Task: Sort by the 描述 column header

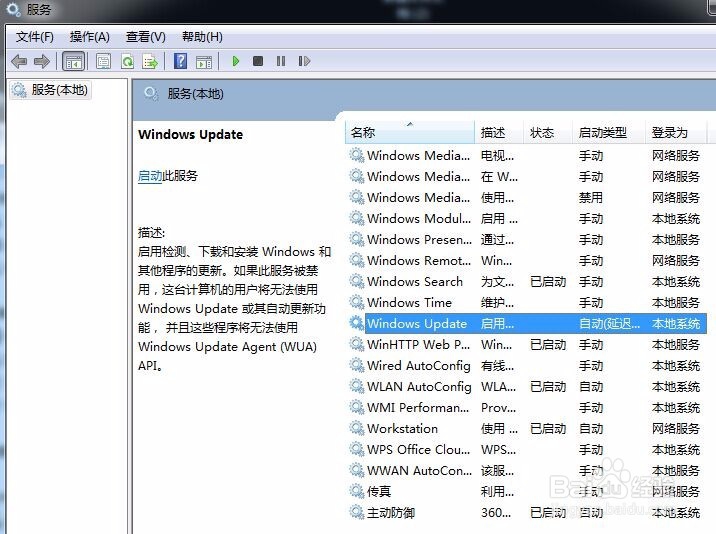Action: (500, 132)
